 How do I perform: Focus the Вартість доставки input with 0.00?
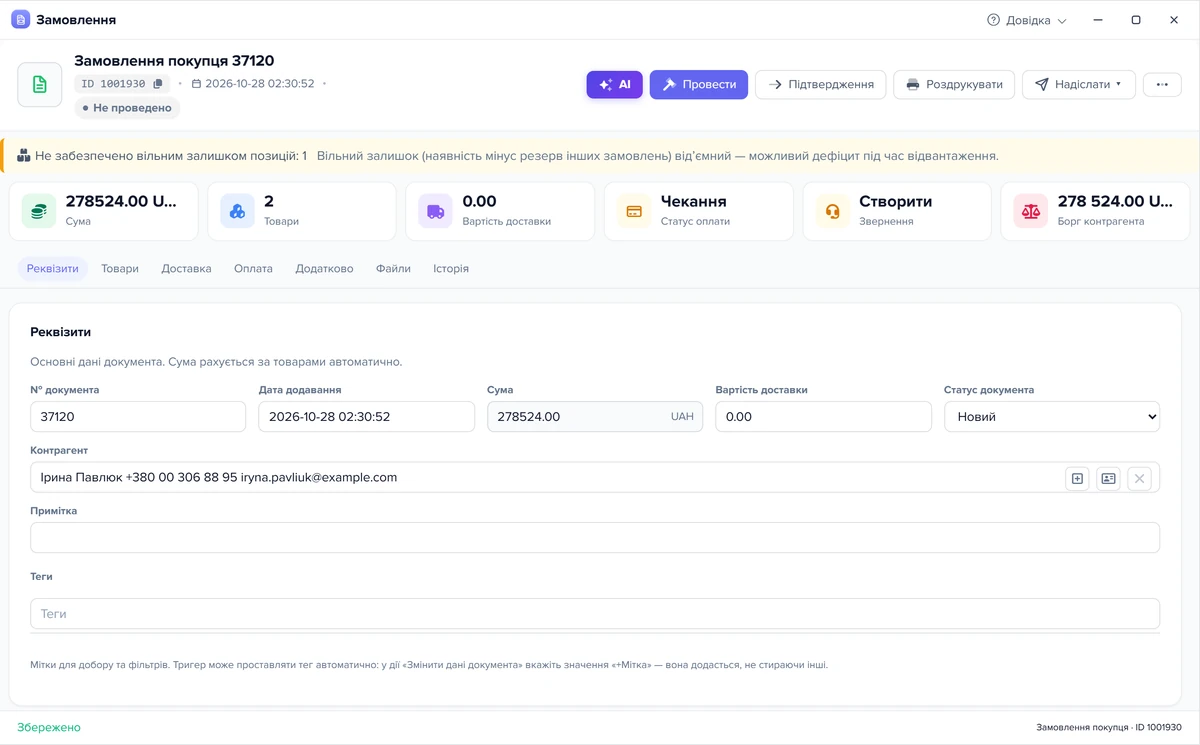coord(823,417)
